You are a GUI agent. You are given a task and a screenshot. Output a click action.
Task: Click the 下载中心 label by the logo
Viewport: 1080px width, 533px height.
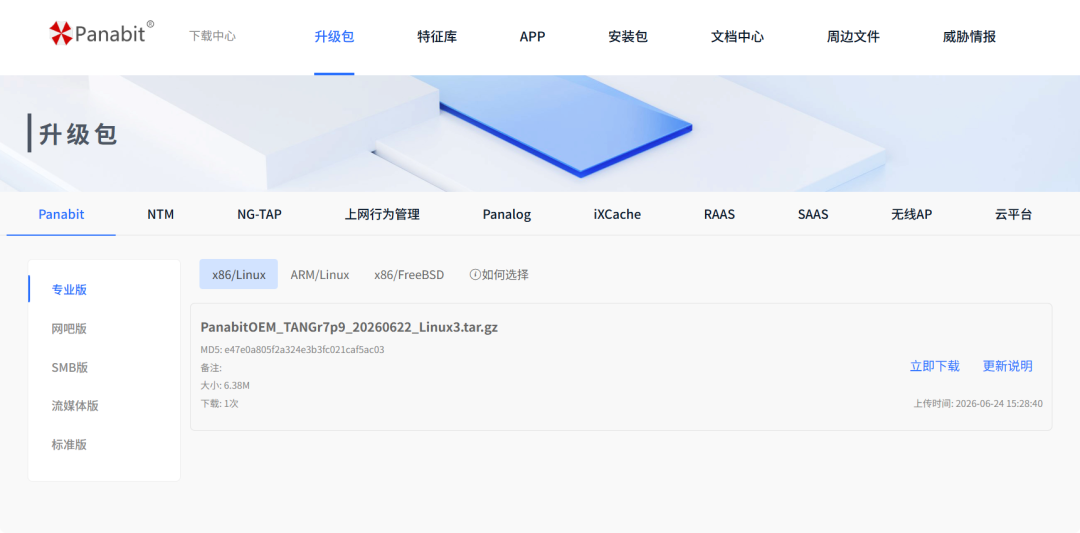click(x=212, y=36)
